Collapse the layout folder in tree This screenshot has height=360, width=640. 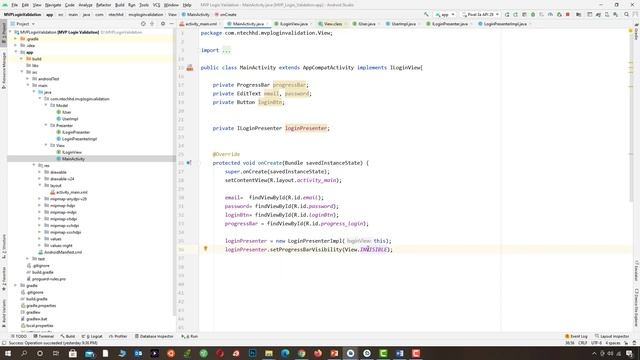(x=40, y=185)
